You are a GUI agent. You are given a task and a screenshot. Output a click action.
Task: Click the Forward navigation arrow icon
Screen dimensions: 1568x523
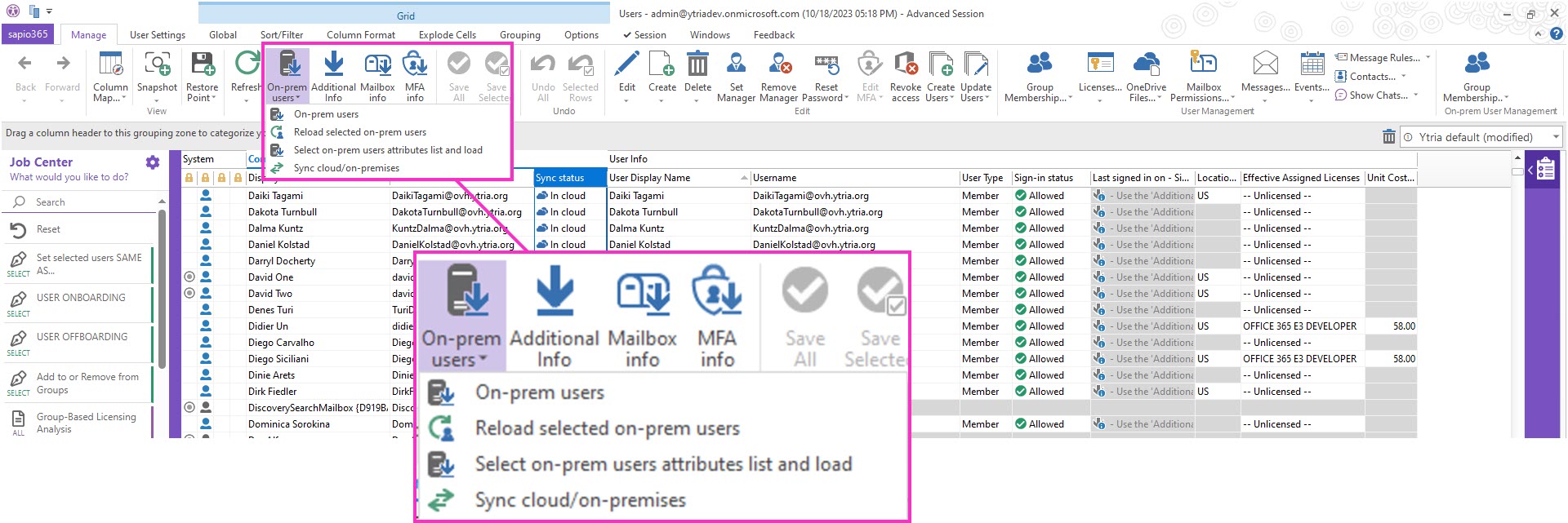(x=63, y=64)
